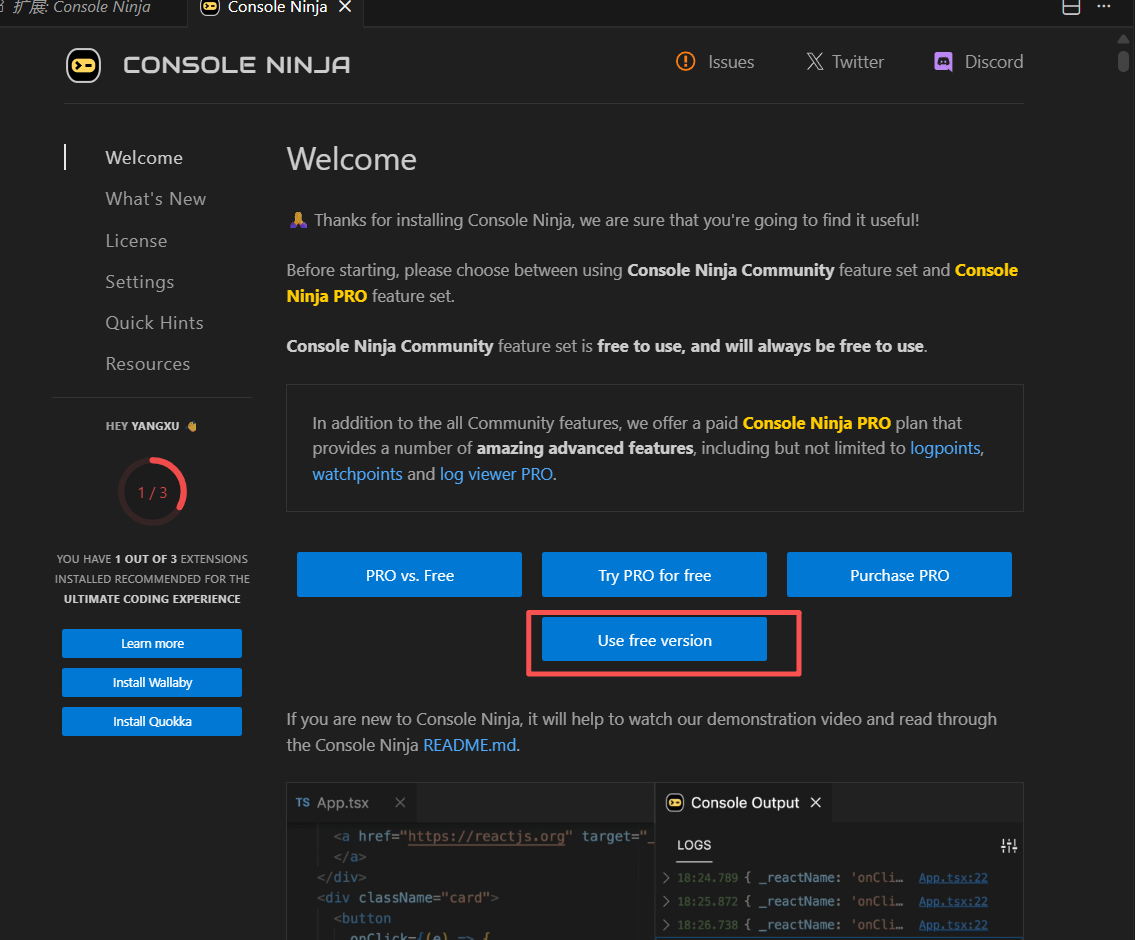Open App.tsx:22 link on 18:24.789 row
Screen dimensions: 1135x940
pos(953,878)
